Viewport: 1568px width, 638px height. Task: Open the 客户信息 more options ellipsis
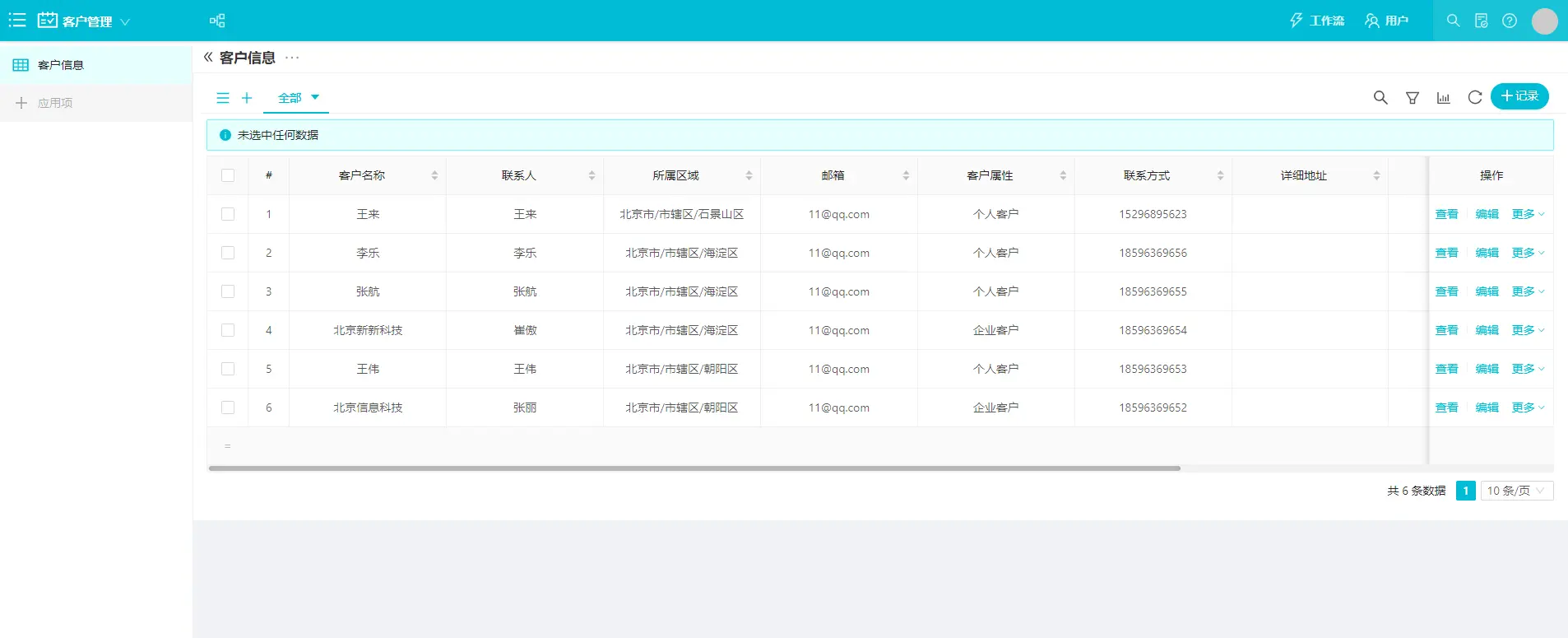[x=292, y=57]
